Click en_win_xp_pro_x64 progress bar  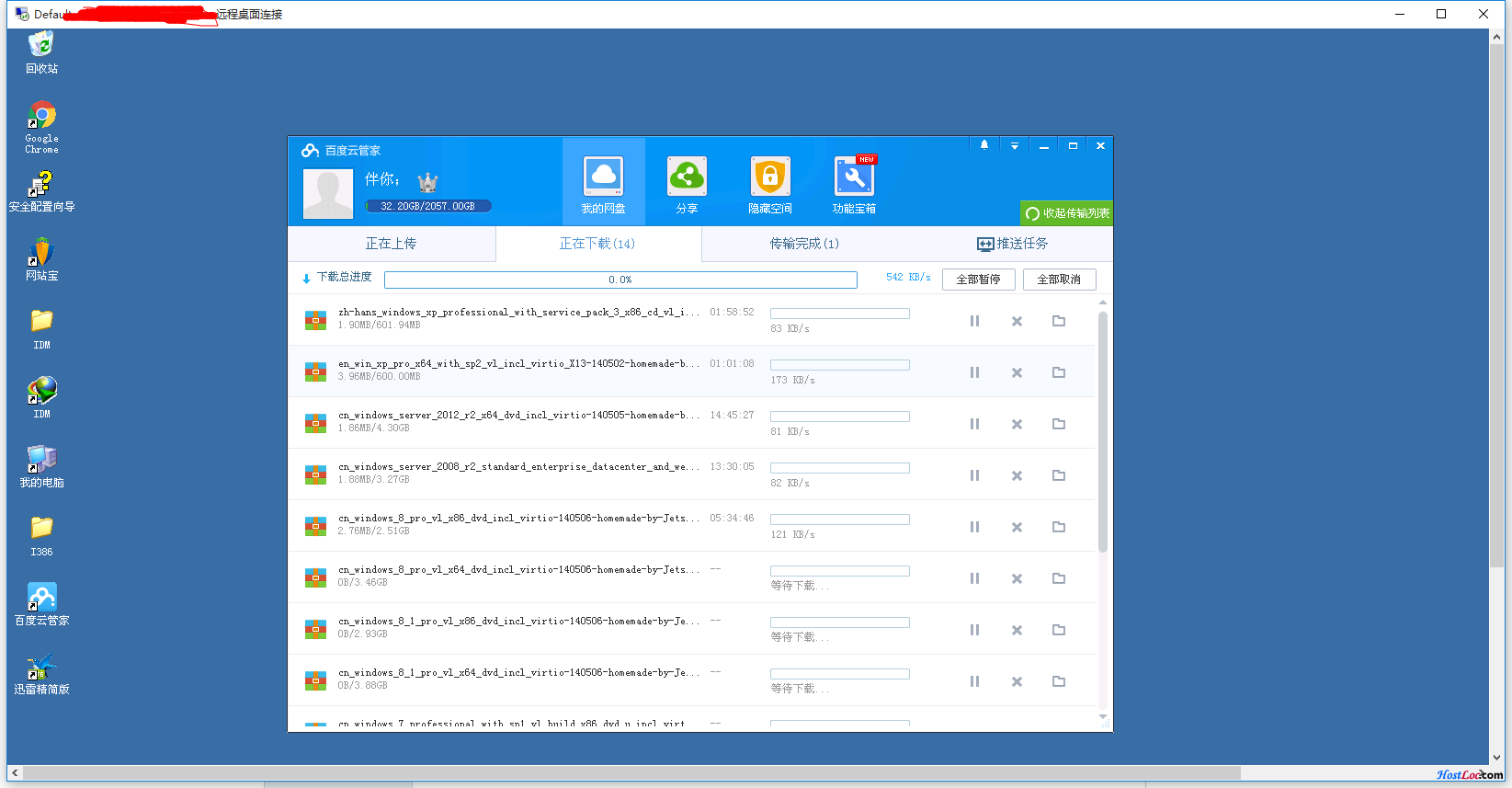tap(840, 365)
